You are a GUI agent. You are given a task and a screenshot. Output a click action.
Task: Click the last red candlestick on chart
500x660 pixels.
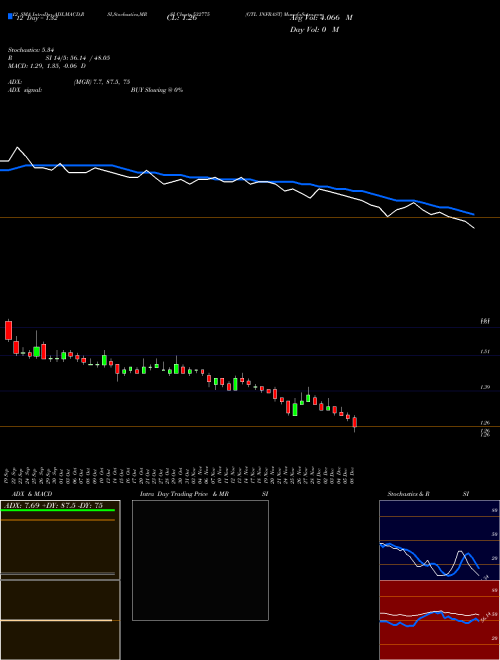[354, 423]
